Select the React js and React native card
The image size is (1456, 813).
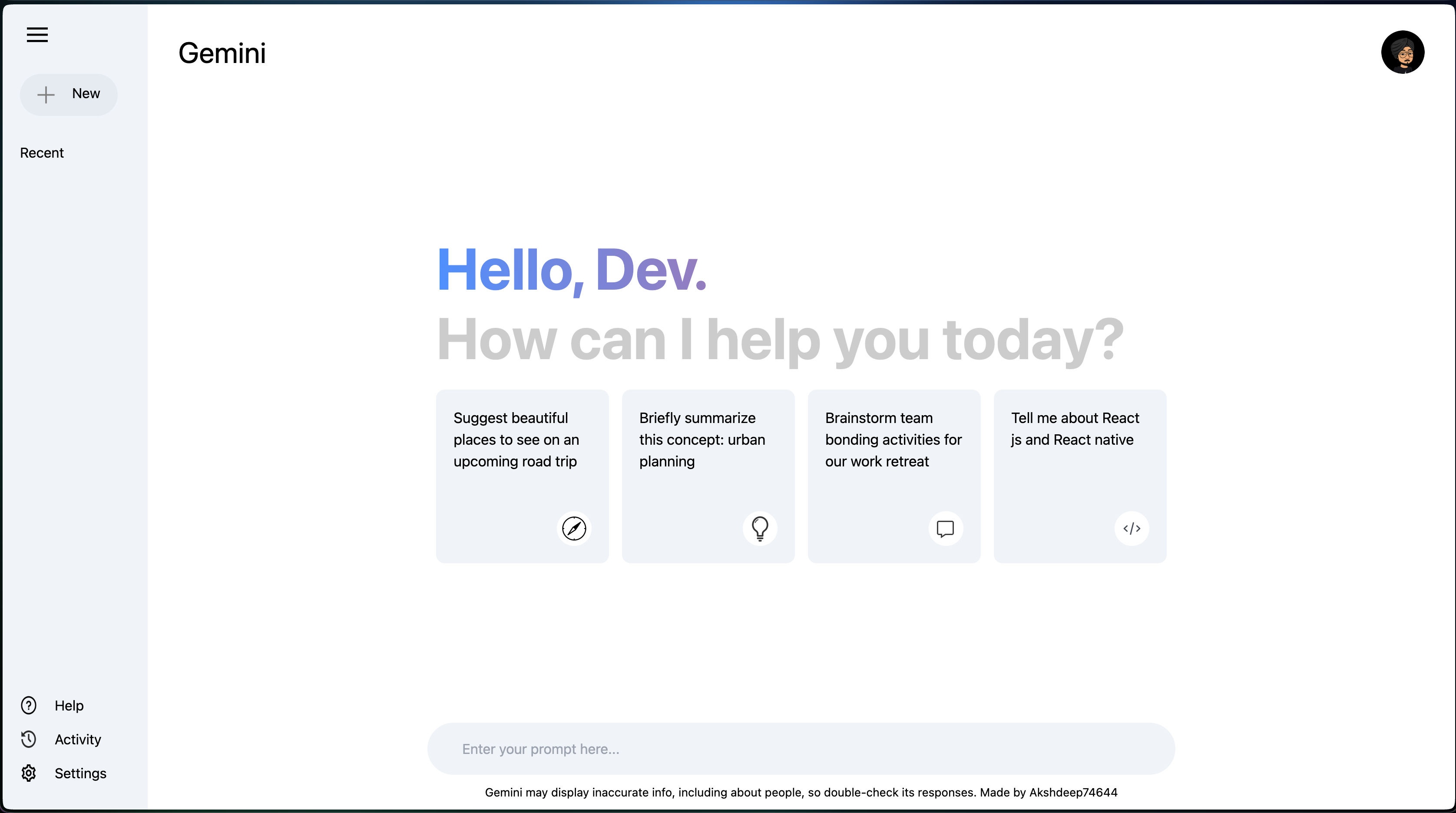pyautogui.click(x=1080, y=476)
